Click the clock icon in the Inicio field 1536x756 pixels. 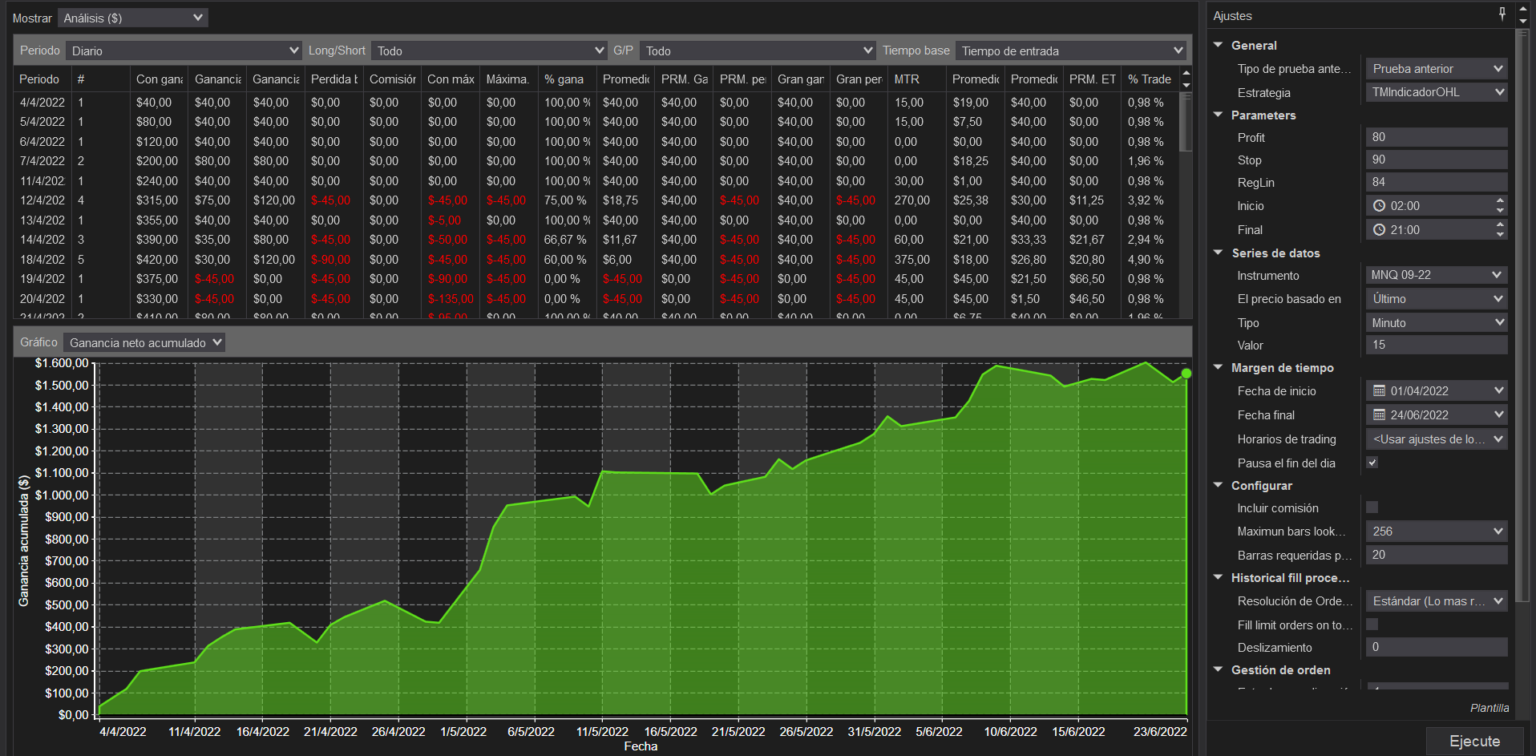(1378, 205)
